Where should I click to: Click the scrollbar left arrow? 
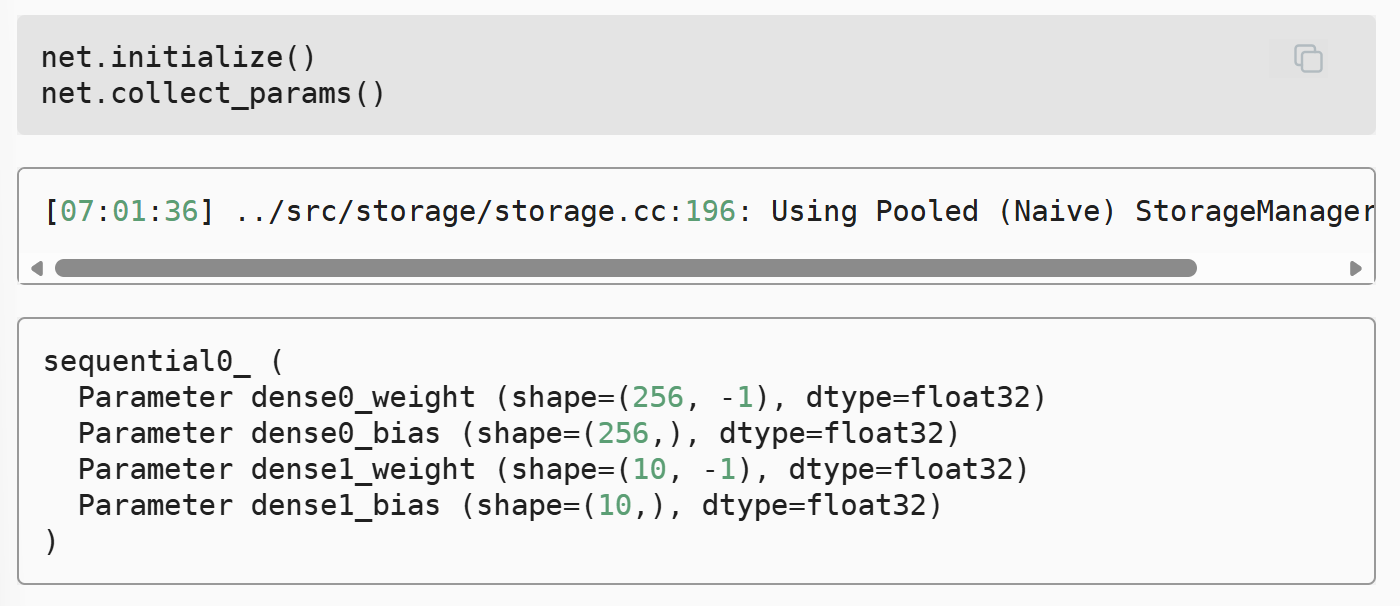click(x=37, y=268)
